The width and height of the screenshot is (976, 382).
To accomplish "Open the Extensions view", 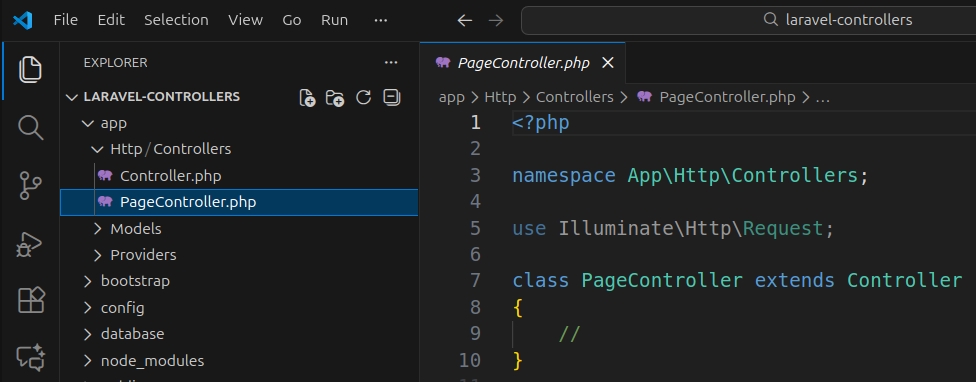I will click(x=30, y=299).
